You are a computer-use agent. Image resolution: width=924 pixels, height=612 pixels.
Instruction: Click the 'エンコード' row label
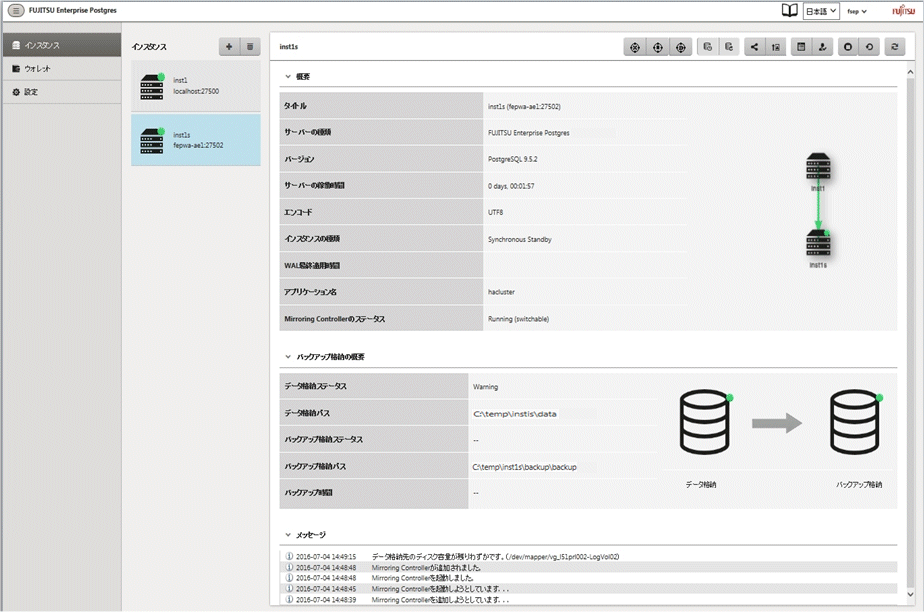(x=298, y=213)
